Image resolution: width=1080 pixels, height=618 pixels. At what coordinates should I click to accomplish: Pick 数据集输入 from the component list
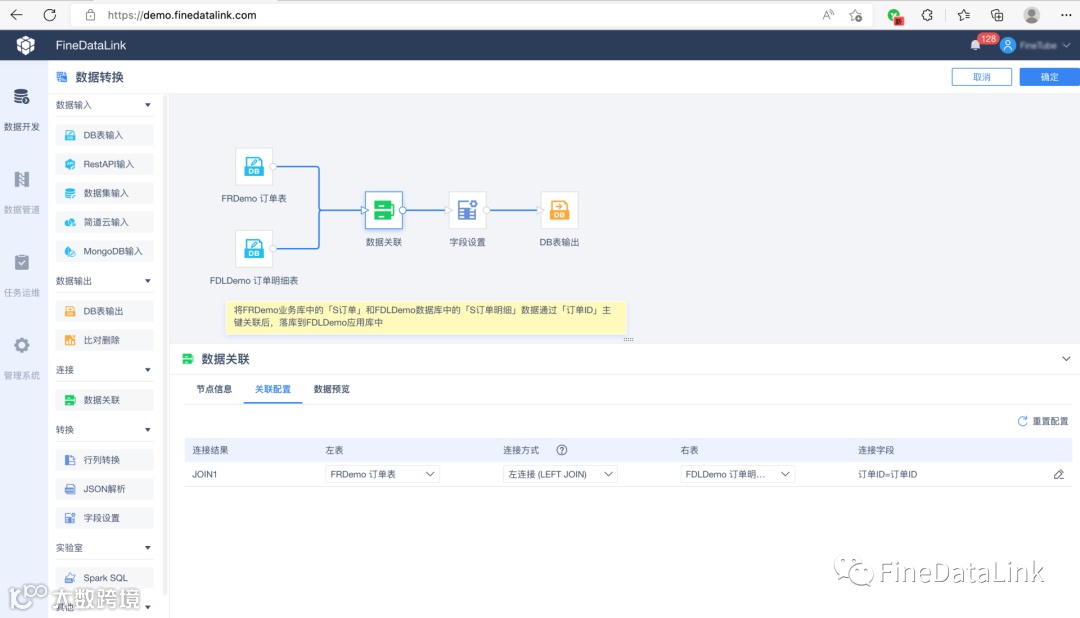point(105,193)
